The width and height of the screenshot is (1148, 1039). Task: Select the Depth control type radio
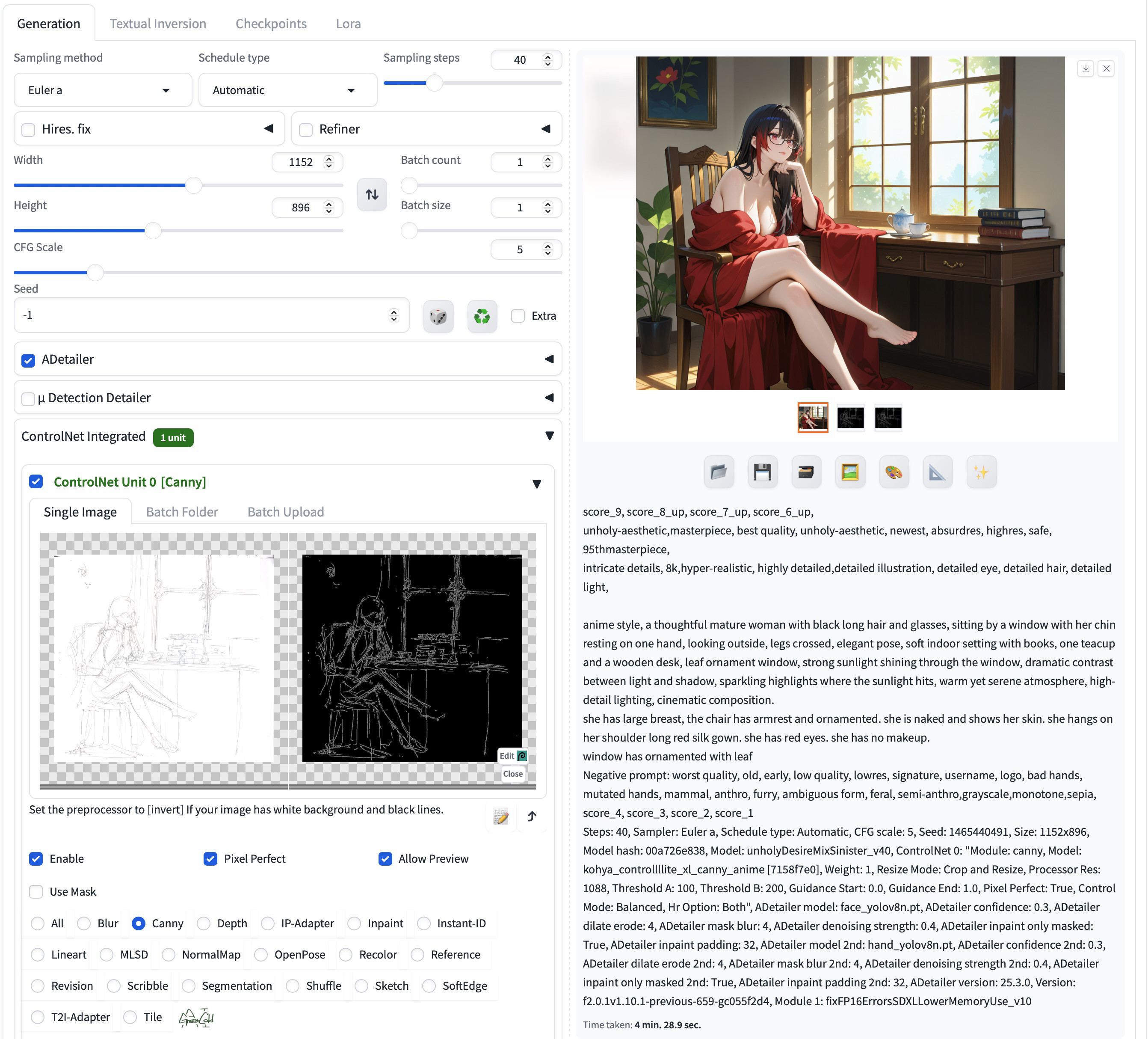[x=204, y=923]
